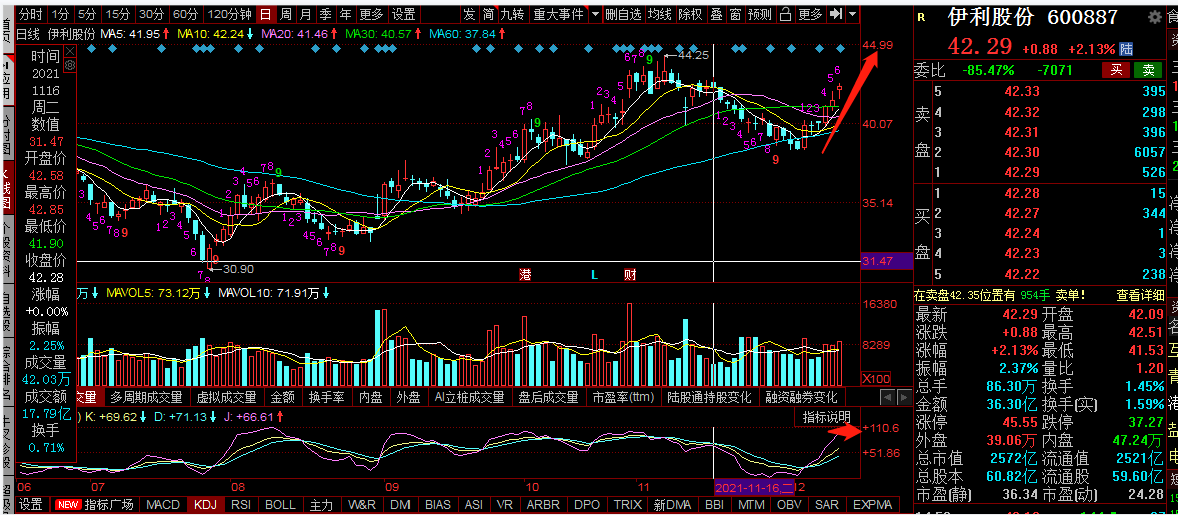Viewport: 1178px width, 515px height.
Task: Expand the 更多 periods menu
Action: tap(370, 14)
